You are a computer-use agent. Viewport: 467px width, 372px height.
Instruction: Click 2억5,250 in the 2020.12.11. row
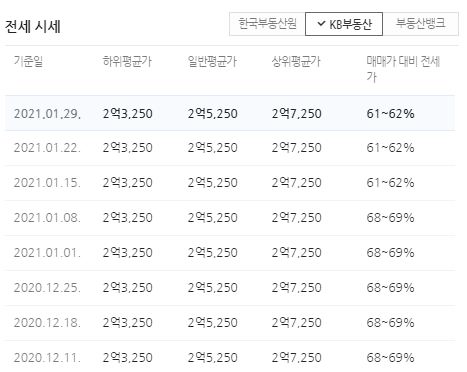[x=212, y=358]
